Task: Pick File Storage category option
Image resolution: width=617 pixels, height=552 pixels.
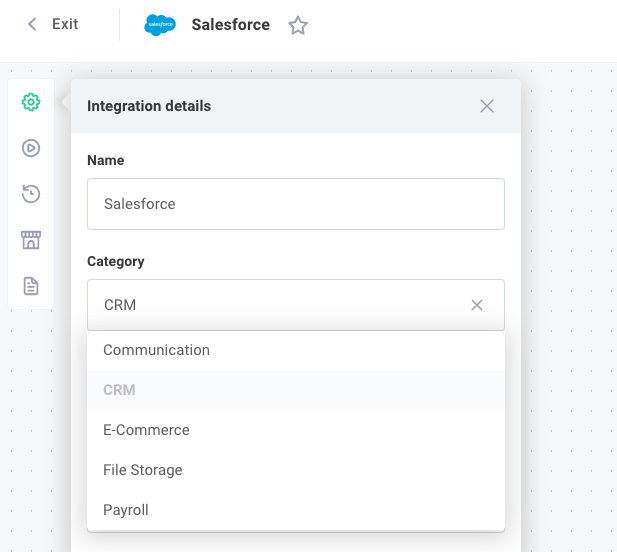Action: click(x=142, y=470)
